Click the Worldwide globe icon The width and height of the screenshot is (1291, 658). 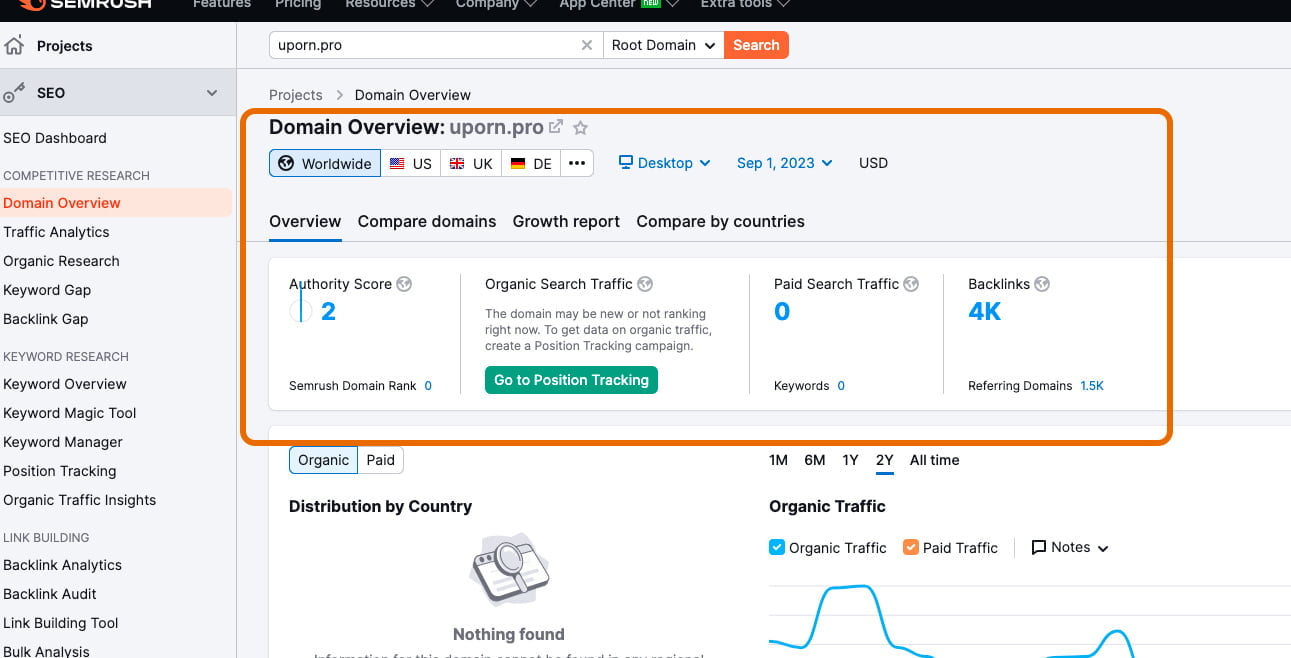click(286, 163)
